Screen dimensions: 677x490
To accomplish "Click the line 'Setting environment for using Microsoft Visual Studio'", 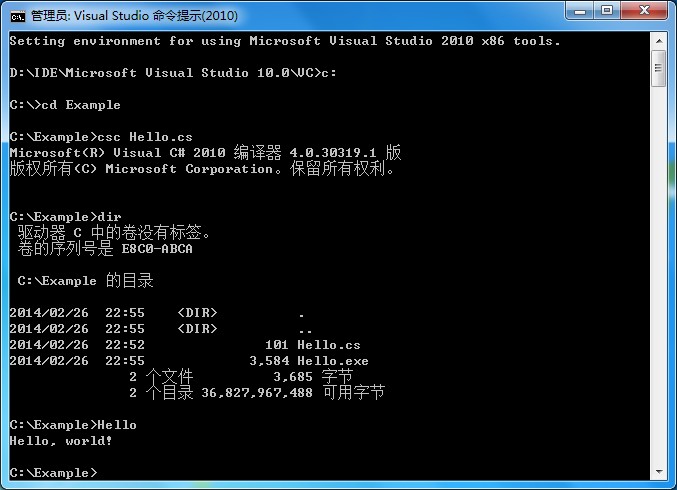I will 285,41.
